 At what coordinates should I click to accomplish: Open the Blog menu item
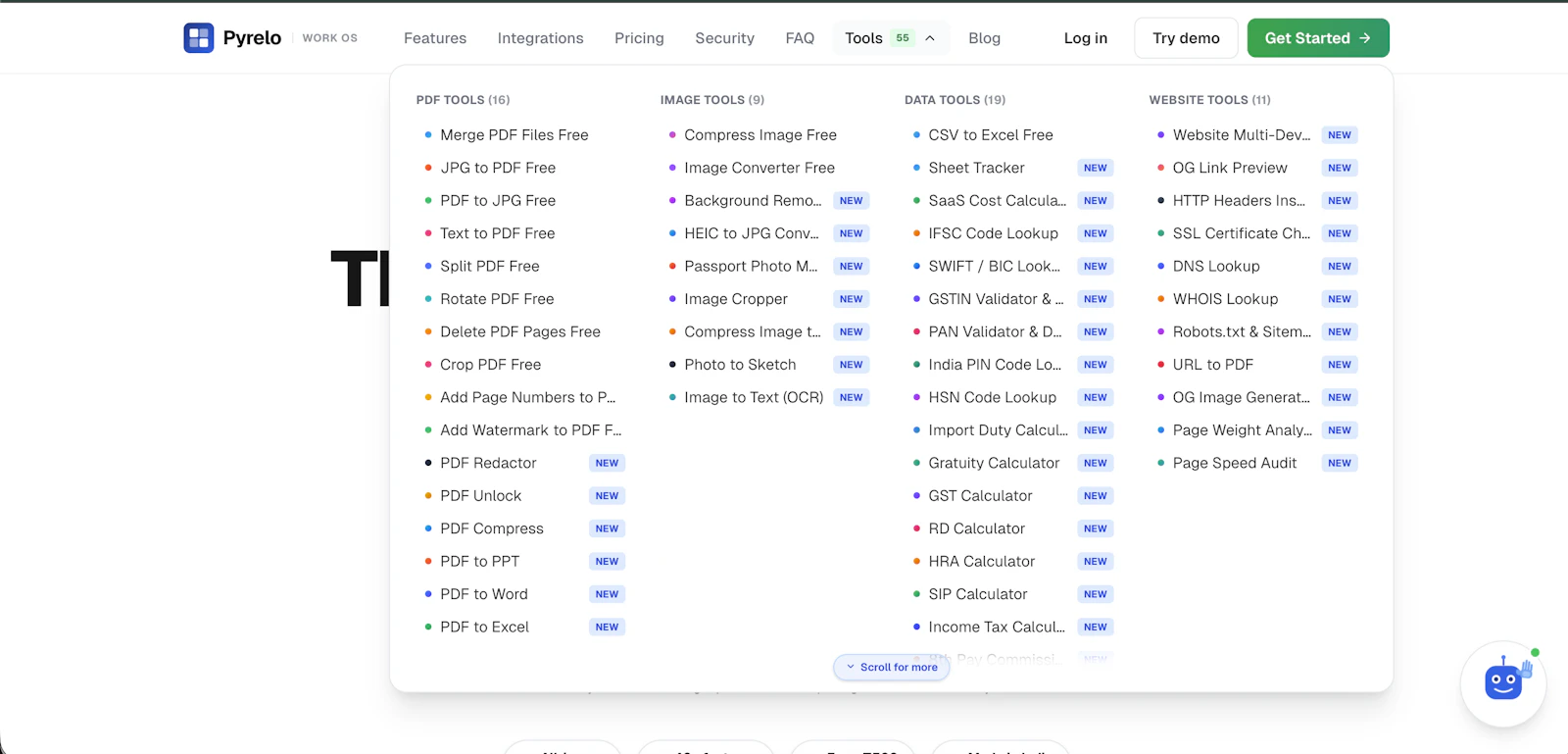pyautogui.click(x=984, y=38)
